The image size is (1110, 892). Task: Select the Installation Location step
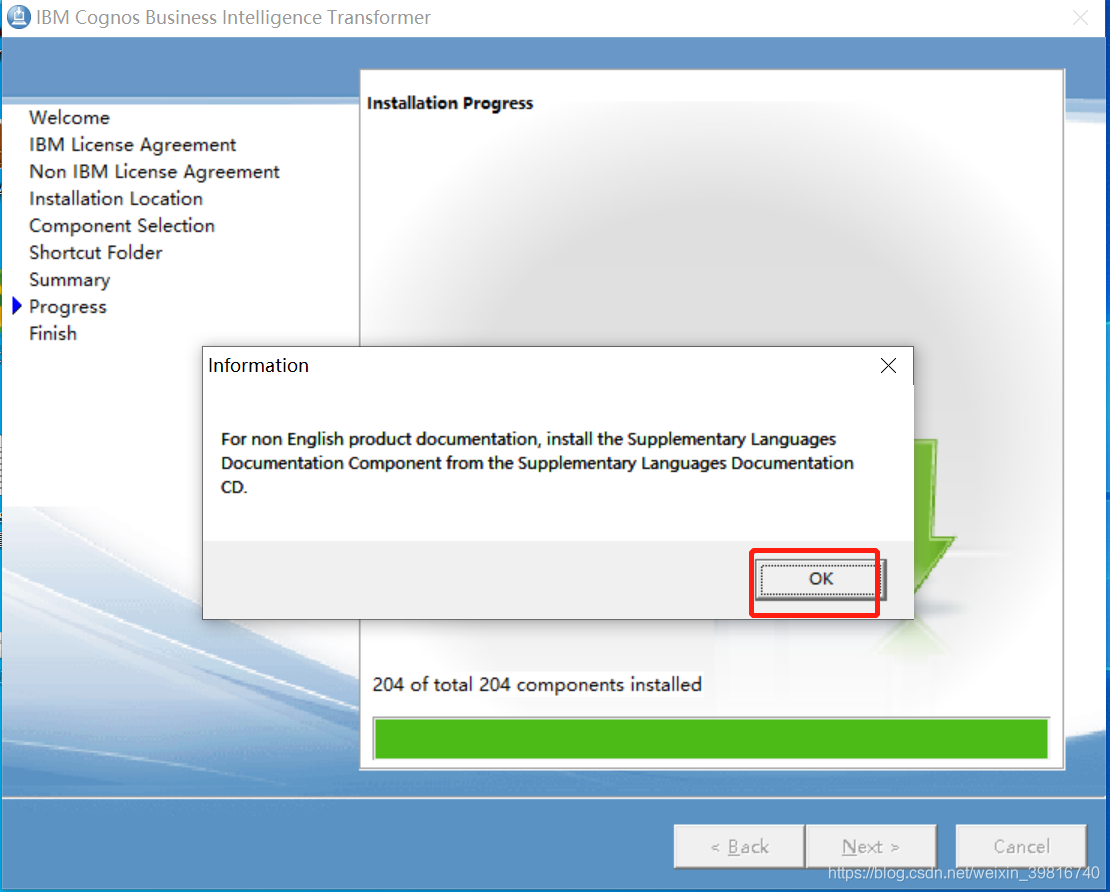pos(116,198)
